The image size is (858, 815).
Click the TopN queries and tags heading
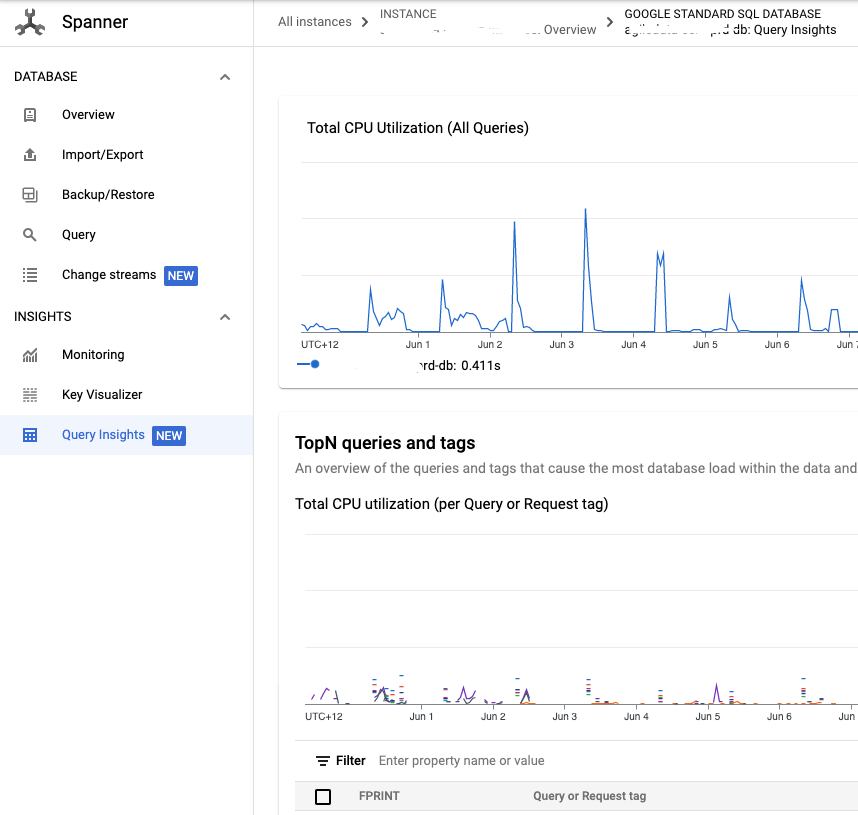point(385,443)
